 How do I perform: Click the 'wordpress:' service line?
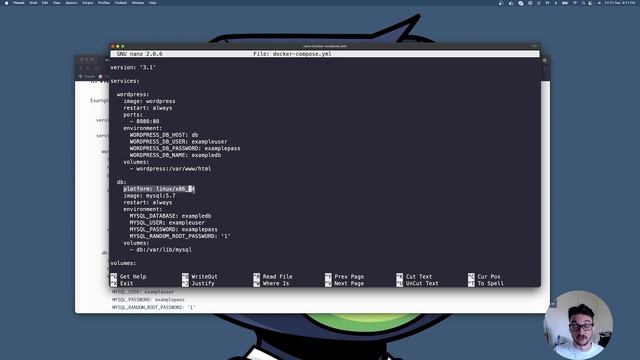pyautogui.click(x=133, y=94)
